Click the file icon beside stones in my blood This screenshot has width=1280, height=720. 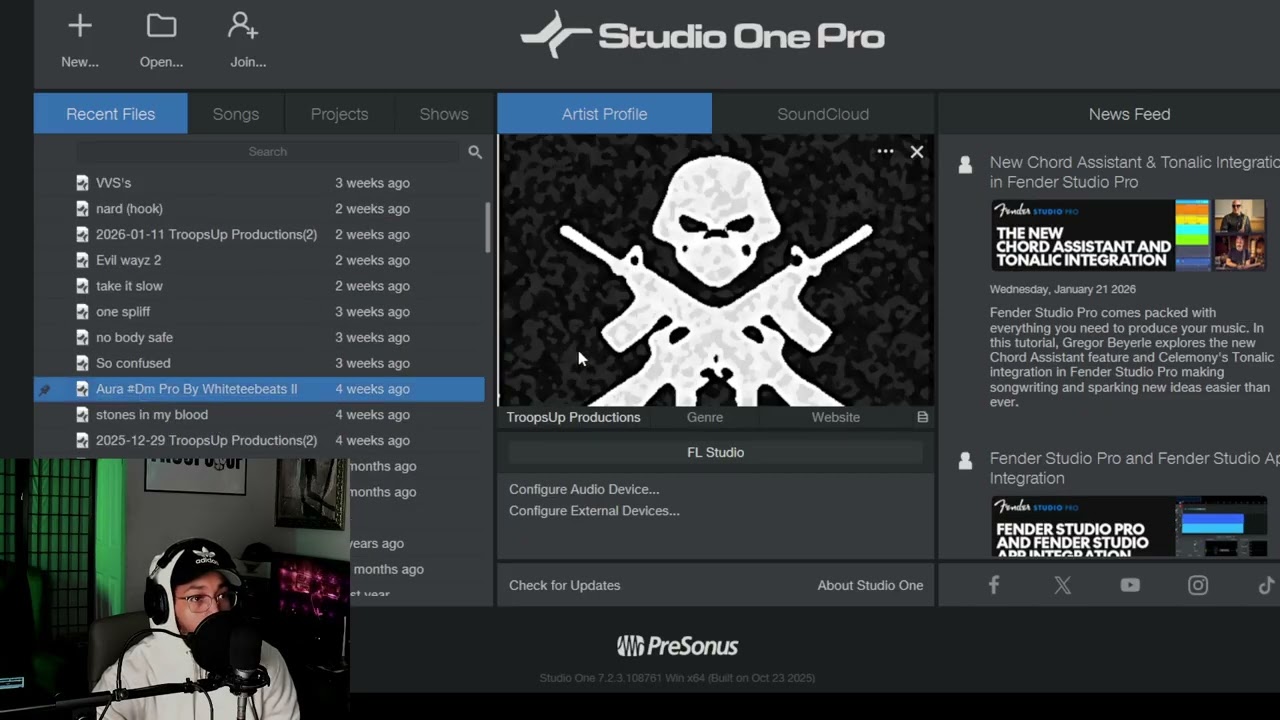83,415
